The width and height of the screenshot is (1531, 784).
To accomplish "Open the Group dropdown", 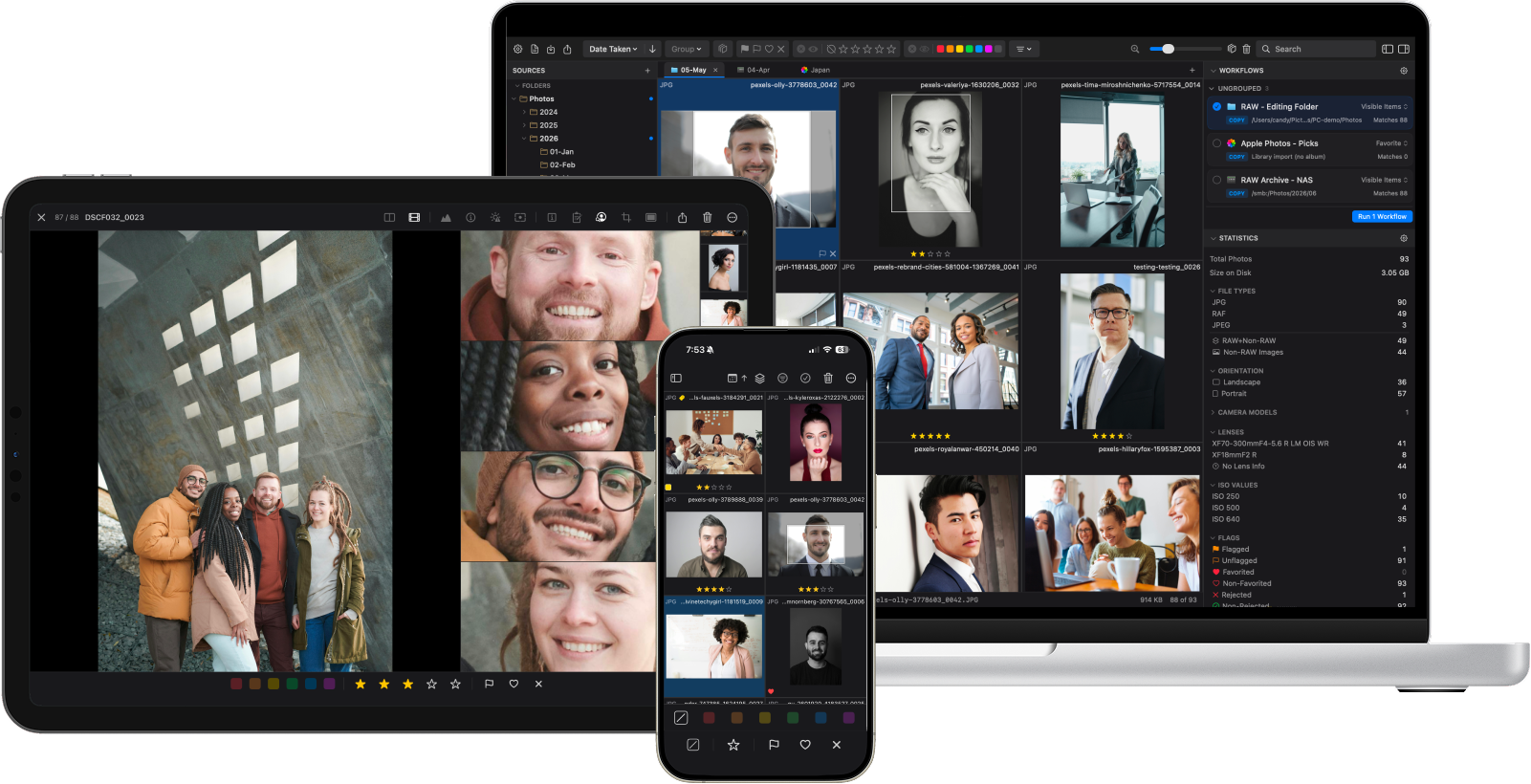I will point(686,49).
